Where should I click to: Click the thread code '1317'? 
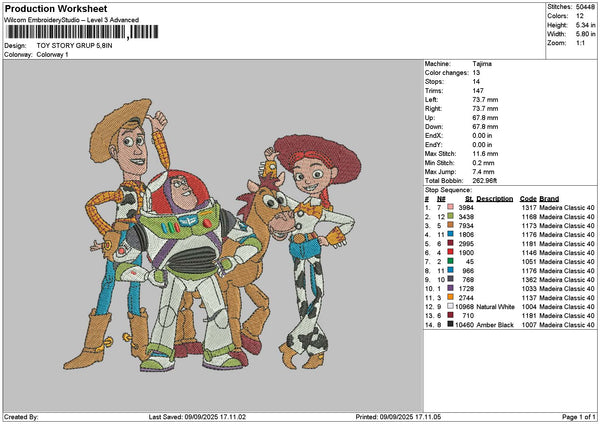[x=529, y=207]
